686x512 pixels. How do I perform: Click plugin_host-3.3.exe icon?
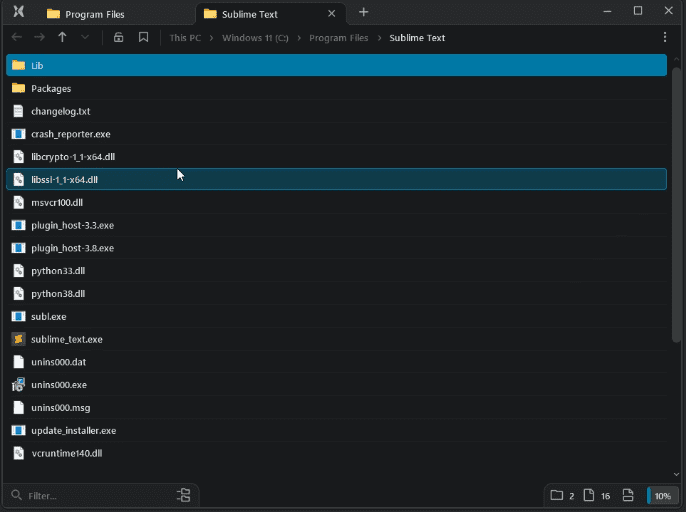[18, 225]
